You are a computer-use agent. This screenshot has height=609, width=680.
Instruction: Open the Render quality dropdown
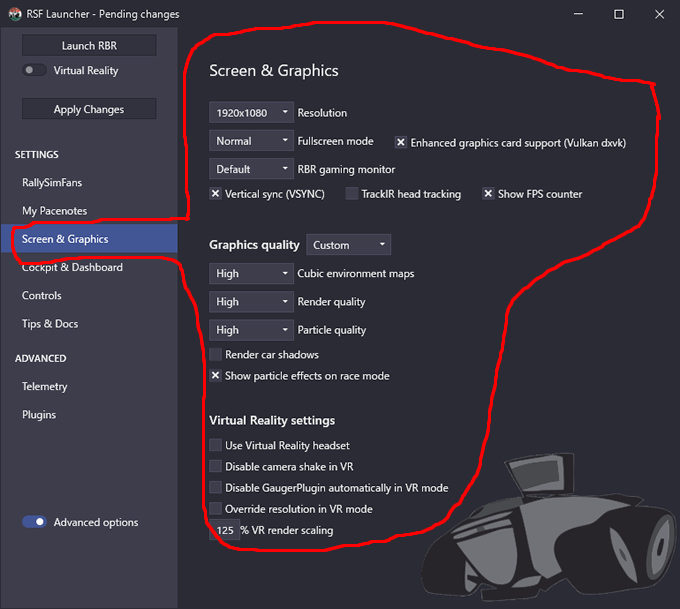point(251,301)
